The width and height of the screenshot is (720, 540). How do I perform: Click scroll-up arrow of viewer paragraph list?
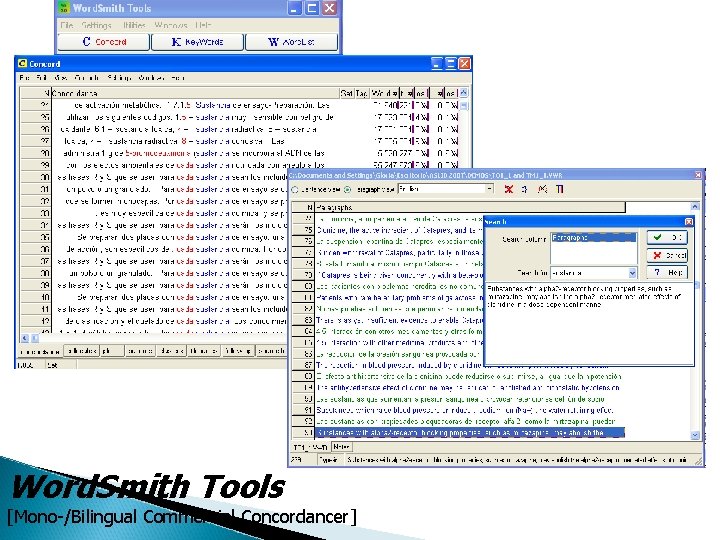tap(695, 207)
